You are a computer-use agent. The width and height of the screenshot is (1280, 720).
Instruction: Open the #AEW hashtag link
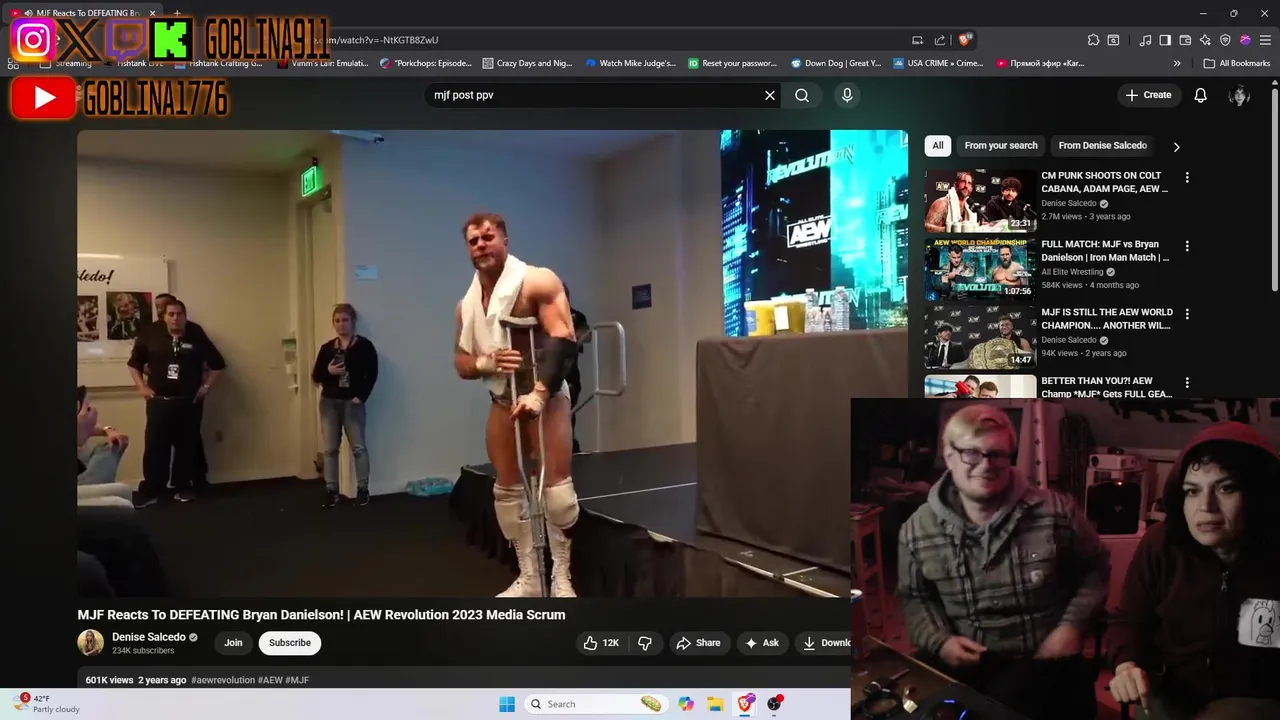[270, 680]
